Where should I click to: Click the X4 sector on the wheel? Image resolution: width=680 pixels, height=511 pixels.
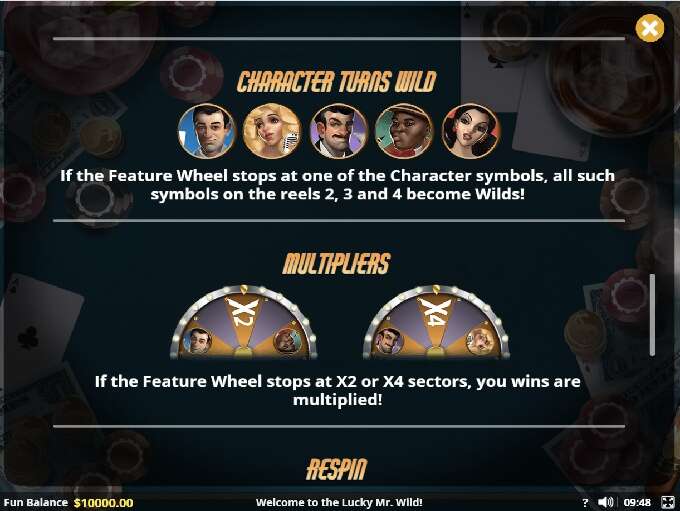click(435, 313)
